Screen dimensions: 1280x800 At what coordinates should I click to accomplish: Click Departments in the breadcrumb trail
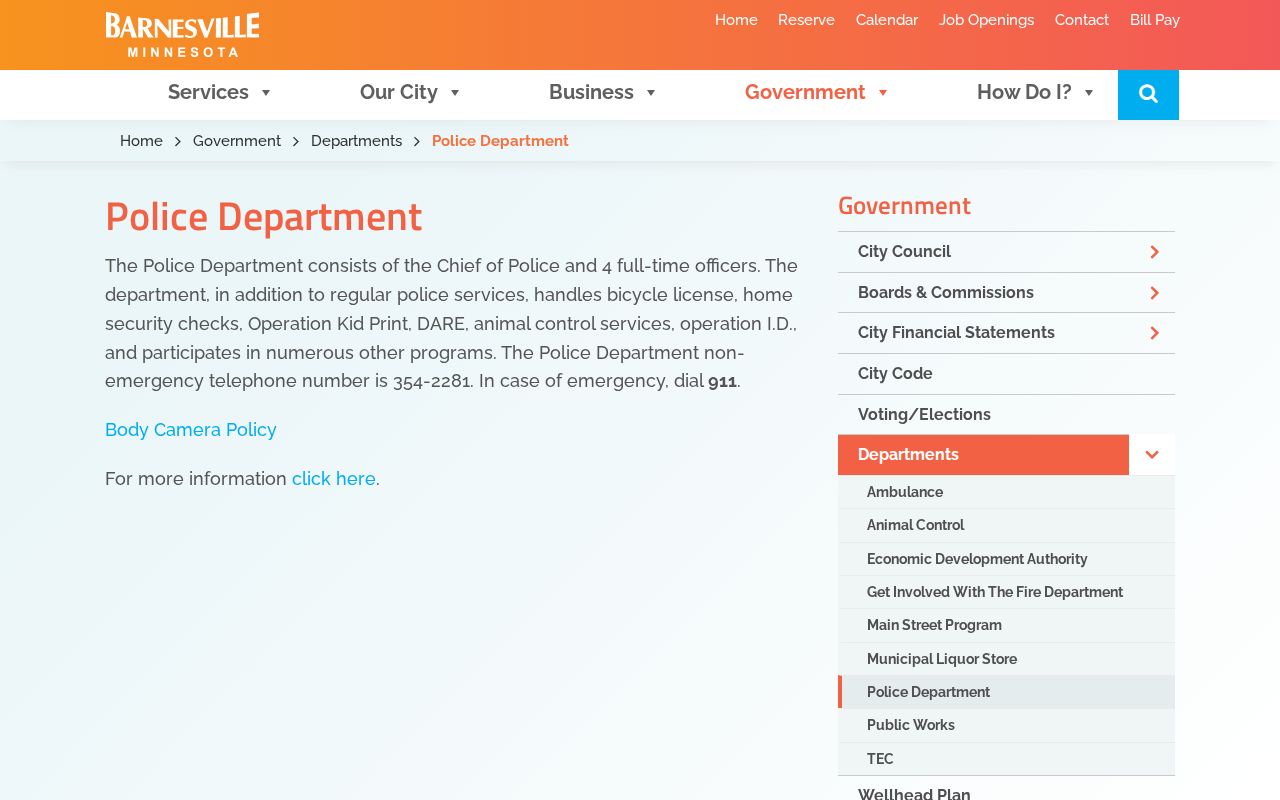[356, 141]
